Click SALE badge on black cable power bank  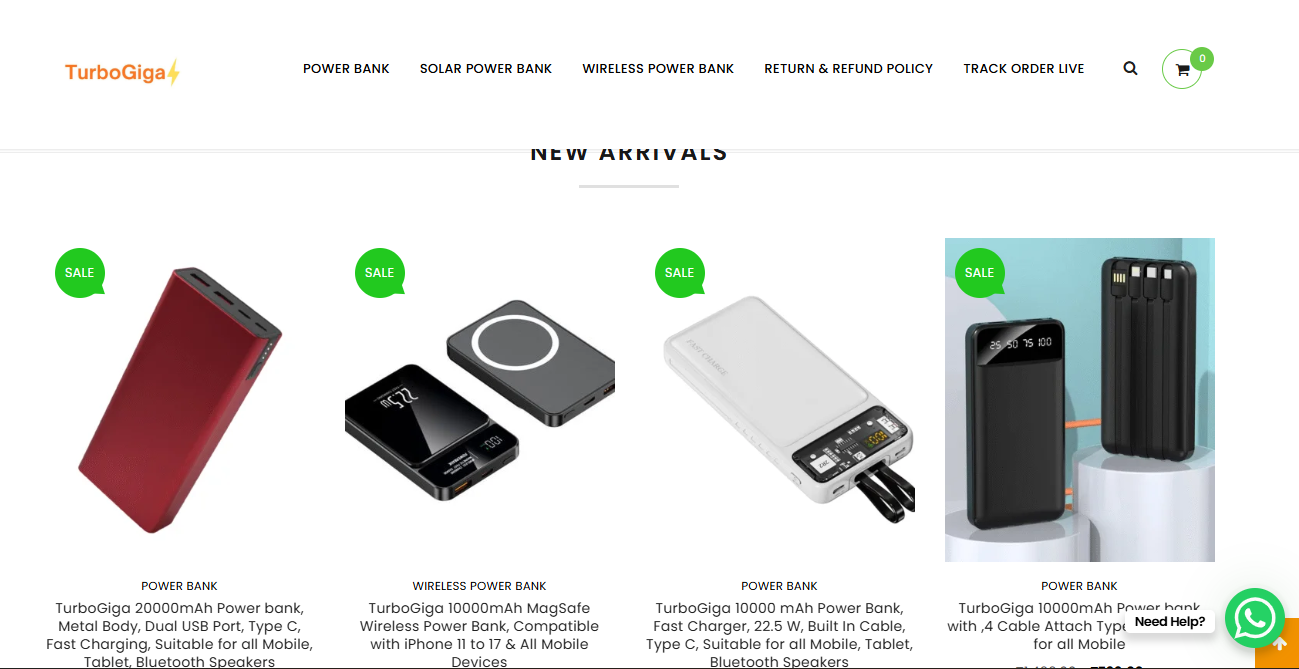(980, 273)
